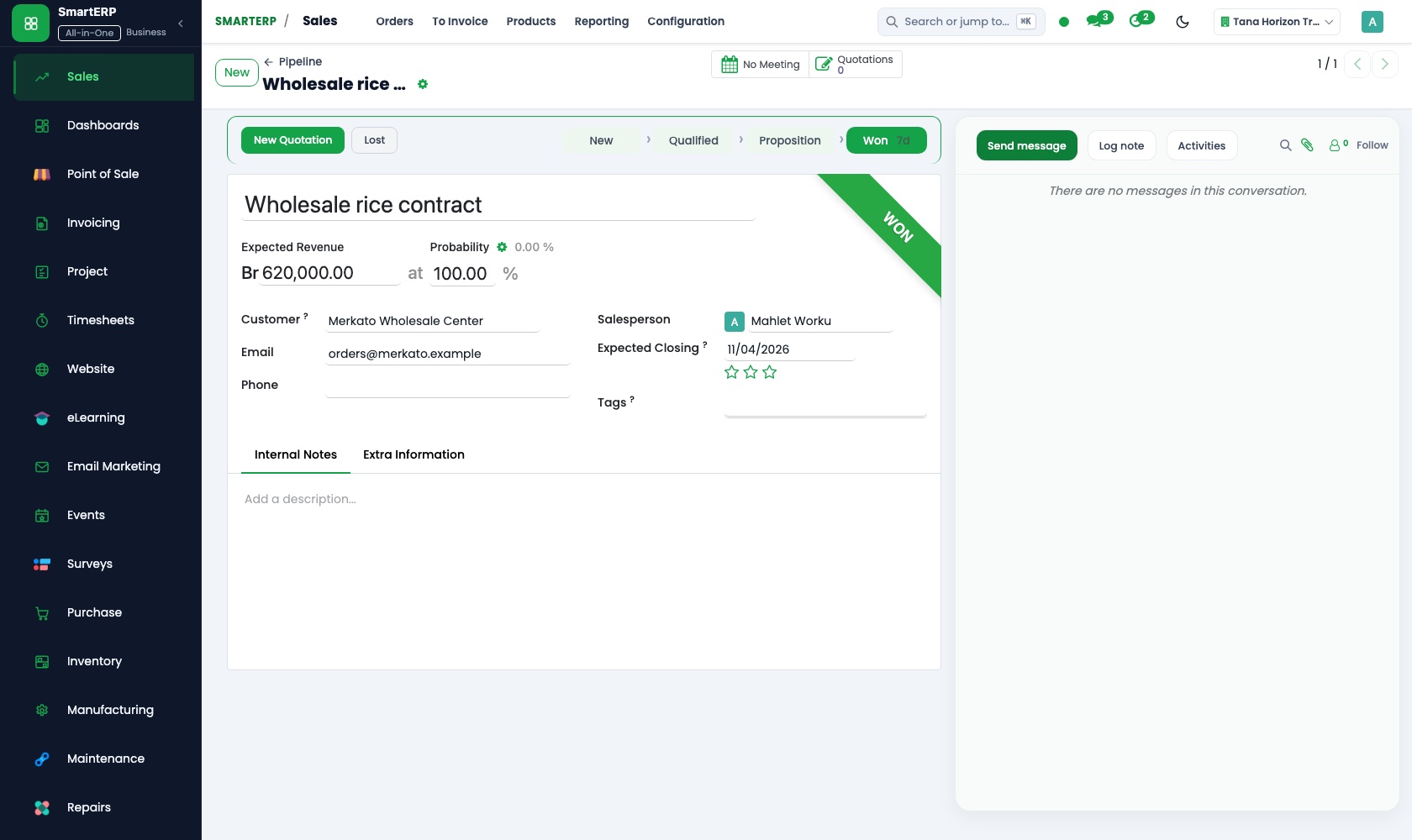Open company selector Tana Horizon dropdown

(1277, 22)
